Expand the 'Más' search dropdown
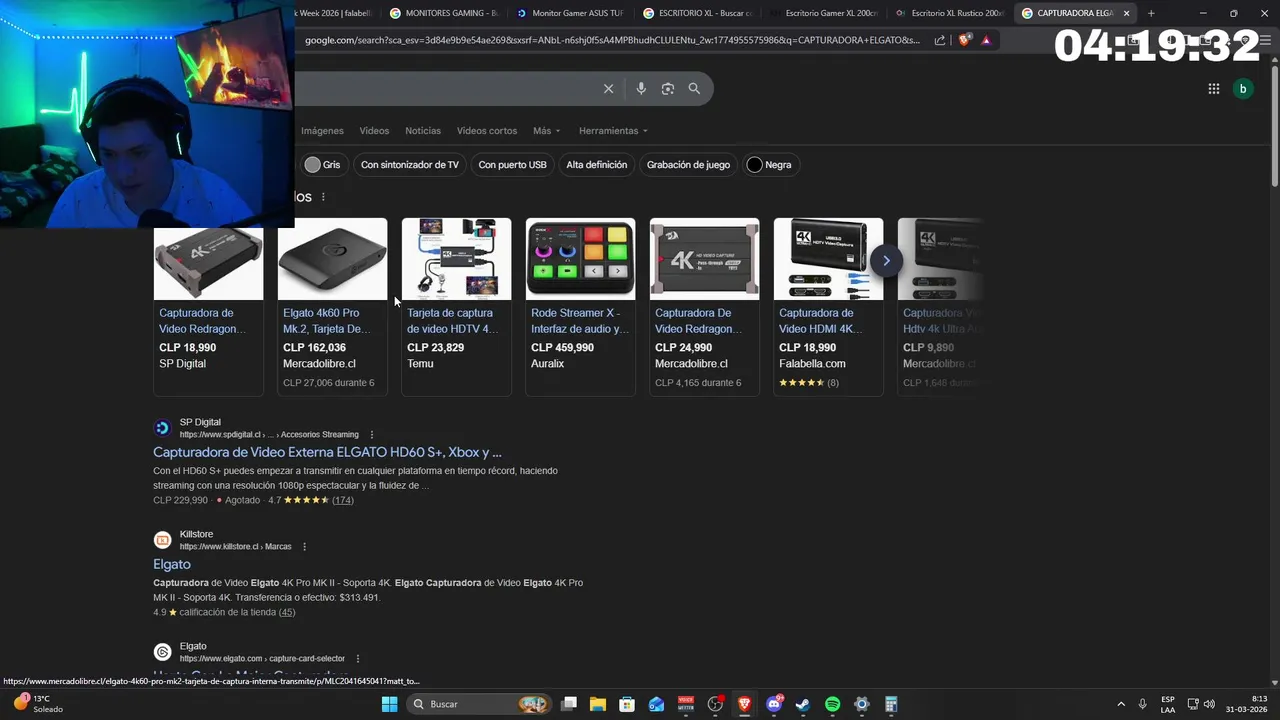Image resolution: width=1280 pixels, height=720 pixels. pyautogui.click(x=546, y=131)
